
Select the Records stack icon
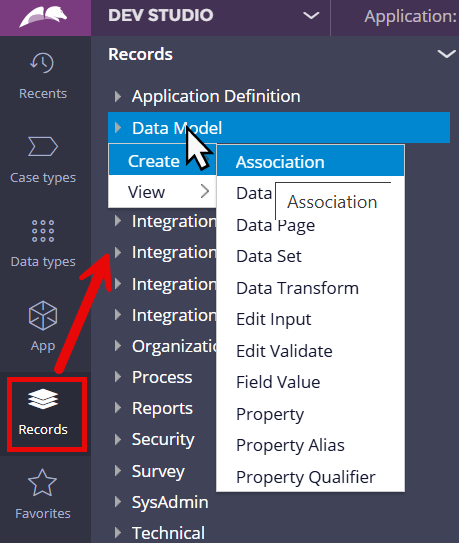(43, 399)
